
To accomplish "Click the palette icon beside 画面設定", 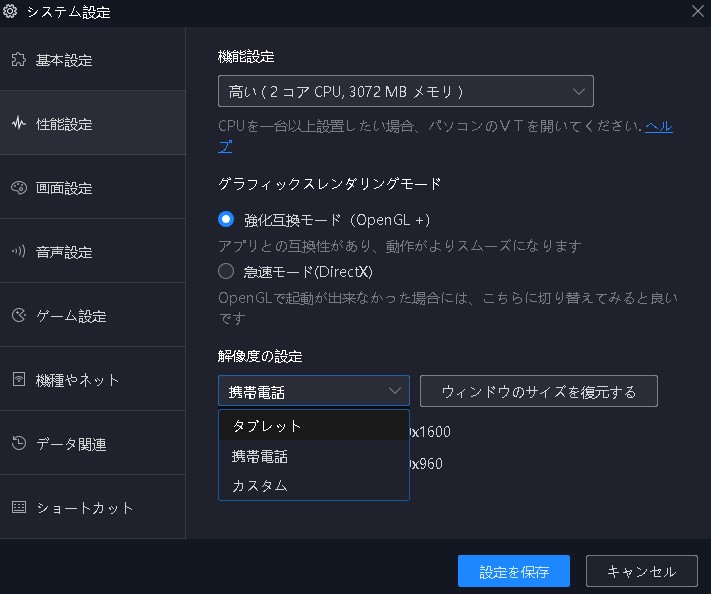I will (x=19, y=187).
